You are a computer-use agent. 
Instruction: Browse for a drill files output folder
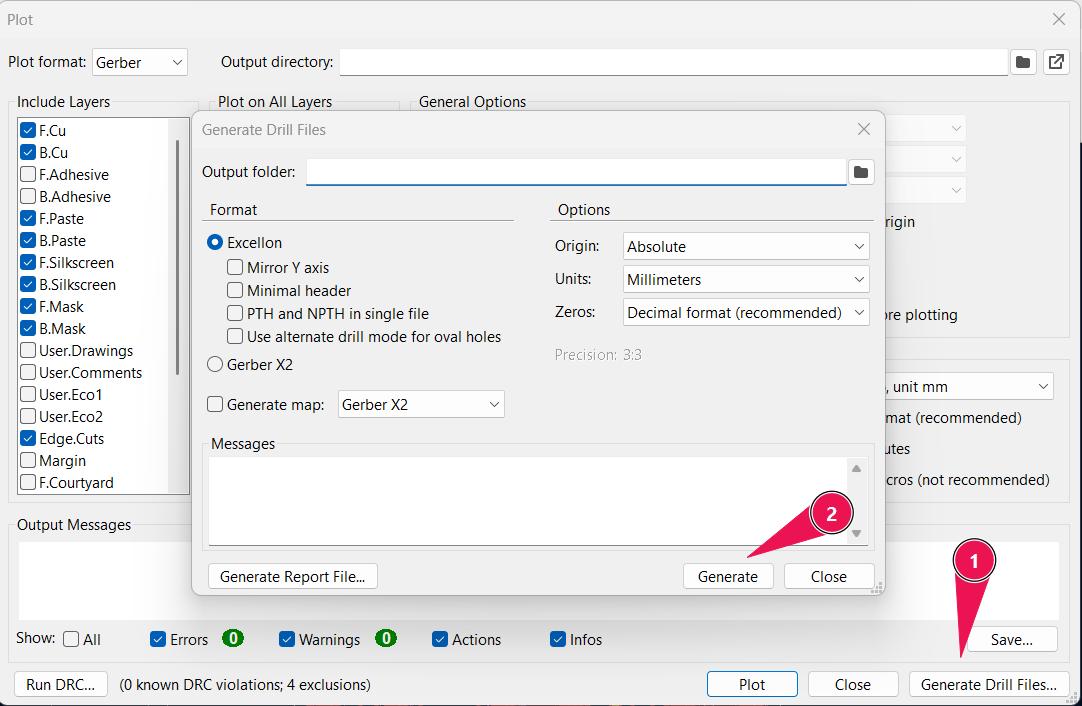click(x=861, y=171)
